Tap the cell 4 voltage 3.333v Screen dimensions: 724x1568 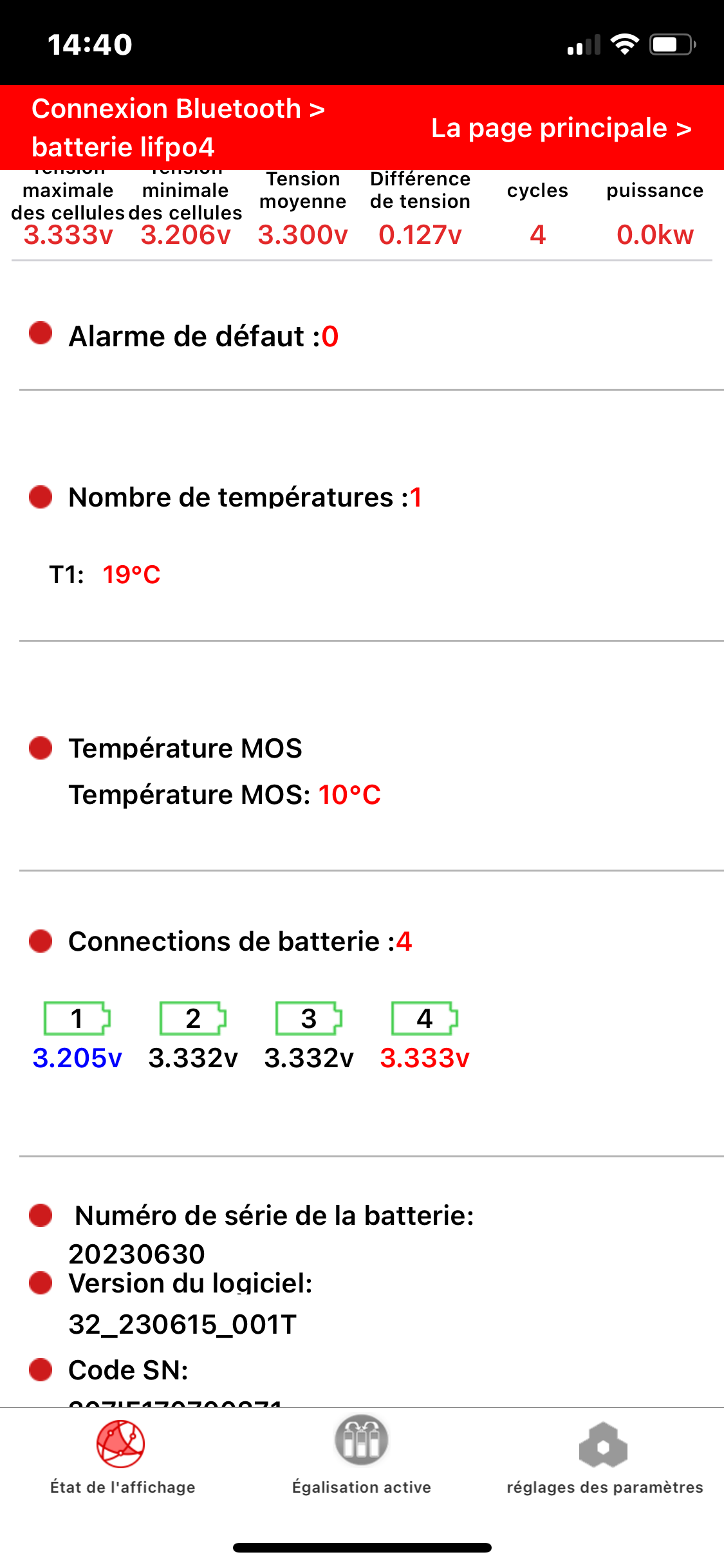(x=425, y=1058)
